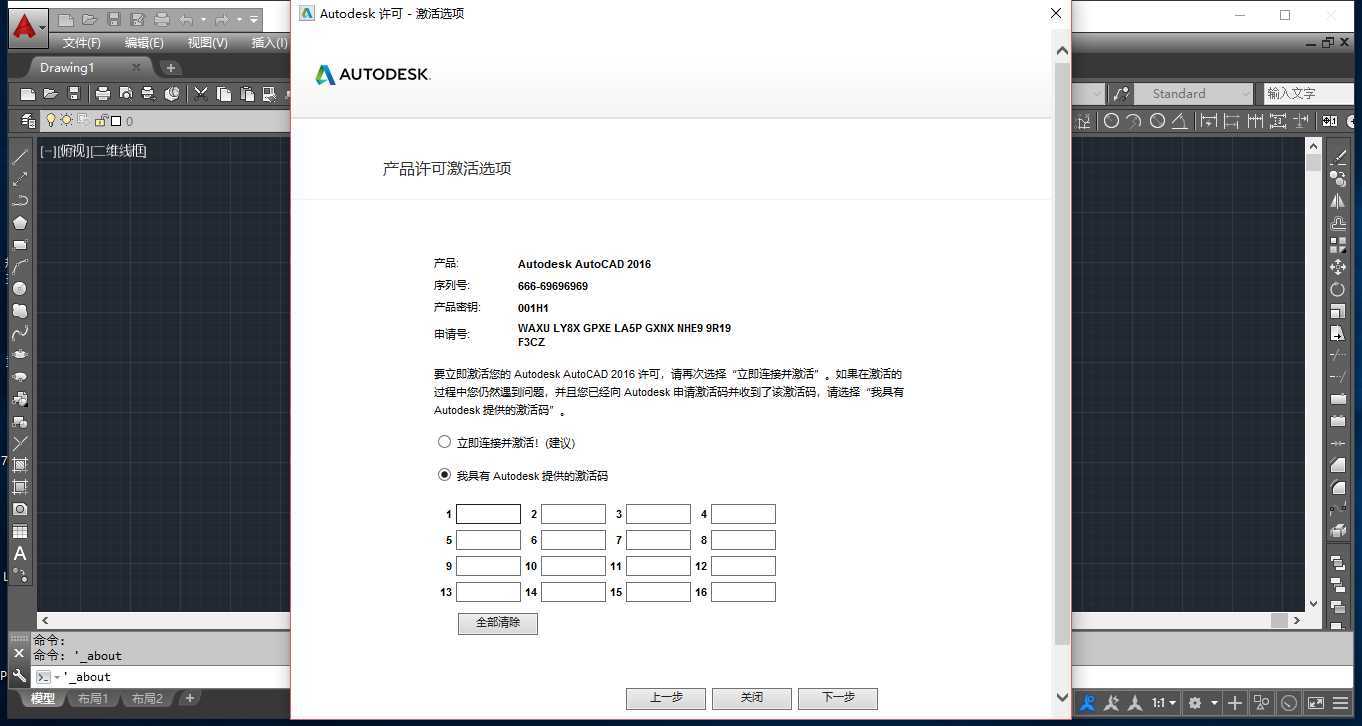Click the Paste clipboard icon

(247, 93)
